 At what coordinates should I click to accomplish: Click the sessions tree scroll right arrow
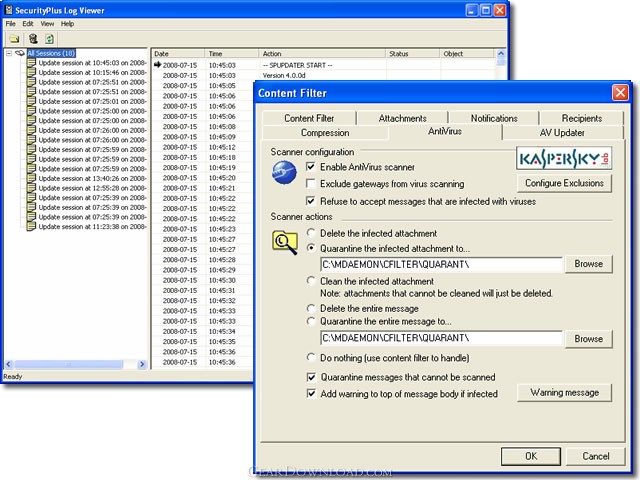[x=142, y=364]
